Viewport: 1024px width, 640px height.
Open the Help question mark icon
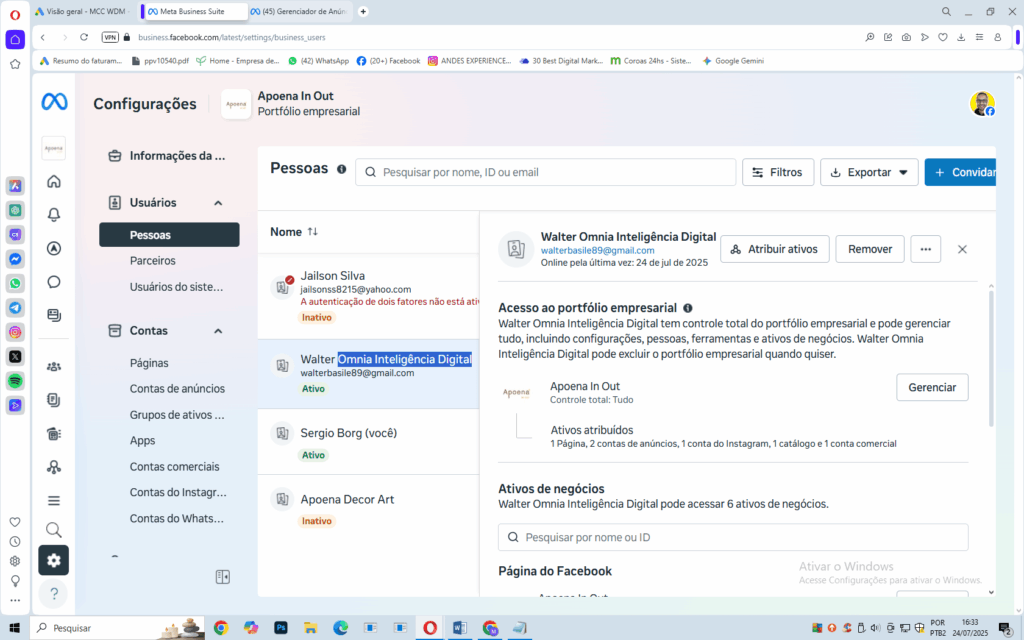[x=54, y=593]
